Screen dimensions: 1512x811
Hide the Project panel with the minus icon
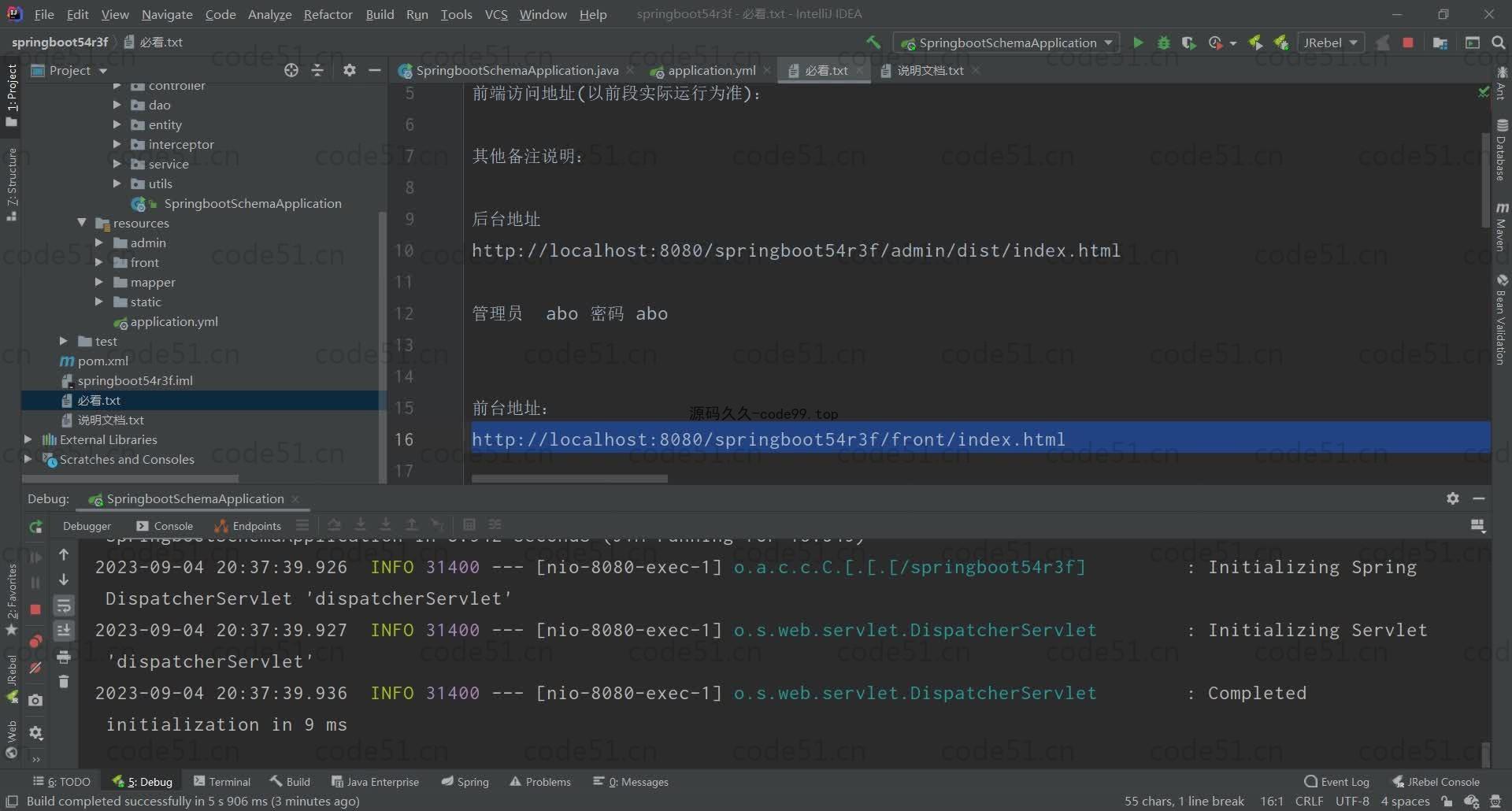(375, 70)
